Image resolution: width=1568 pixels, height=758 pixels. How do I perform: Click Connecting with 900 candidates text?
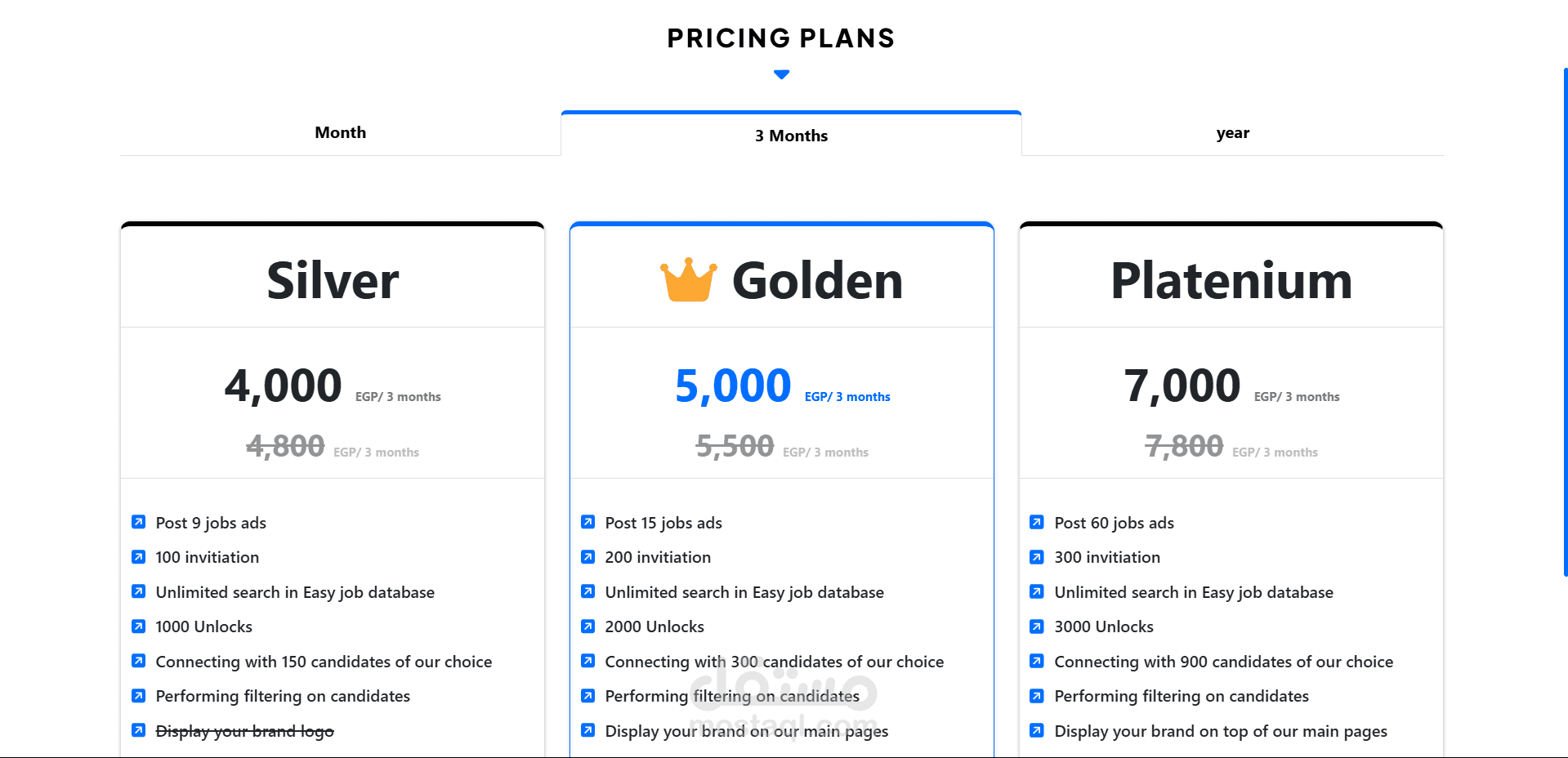pyautogui.click(x=1223, y=662)
